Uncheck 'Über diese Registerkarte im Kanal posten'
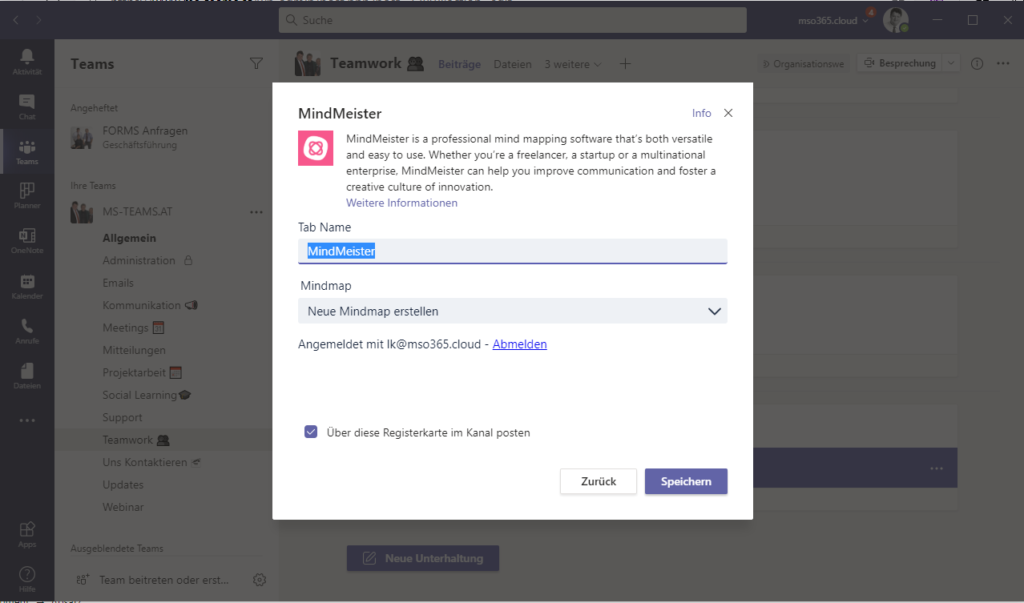Viewport: 1024px width, 603px height. tap(311, 432)
